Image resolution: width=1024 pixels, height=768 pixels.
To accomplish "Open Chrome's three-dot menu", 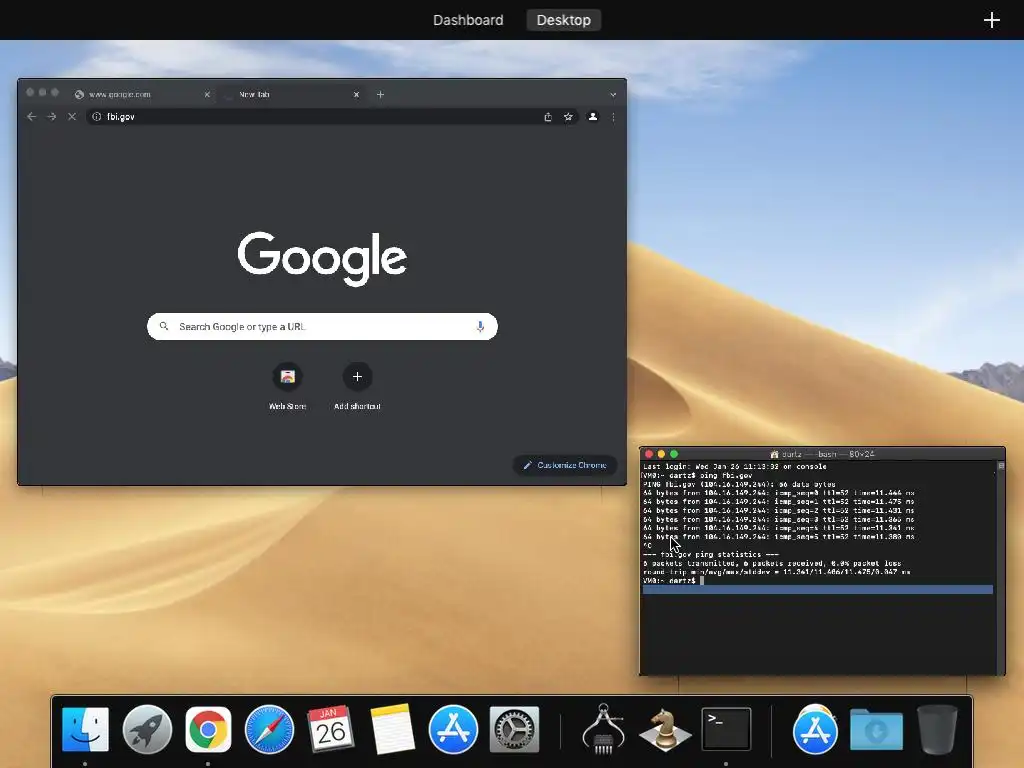I will pyautogui.click(x=613, y=117).
